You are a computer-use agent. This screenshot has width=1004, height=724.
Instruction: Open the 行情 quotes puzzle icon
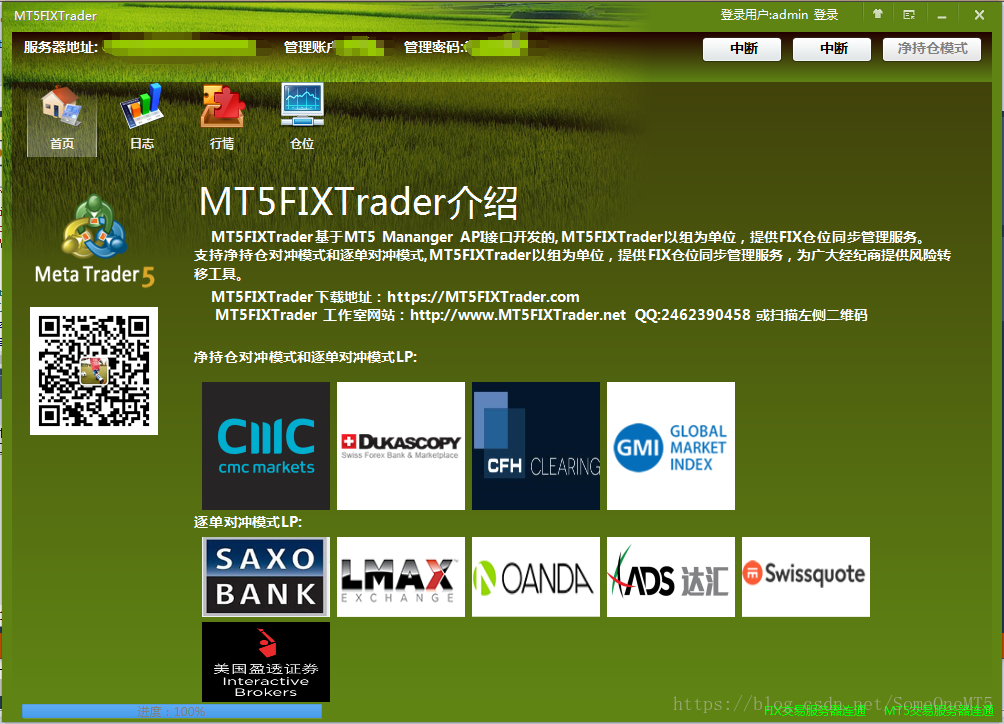pos(222,120)
